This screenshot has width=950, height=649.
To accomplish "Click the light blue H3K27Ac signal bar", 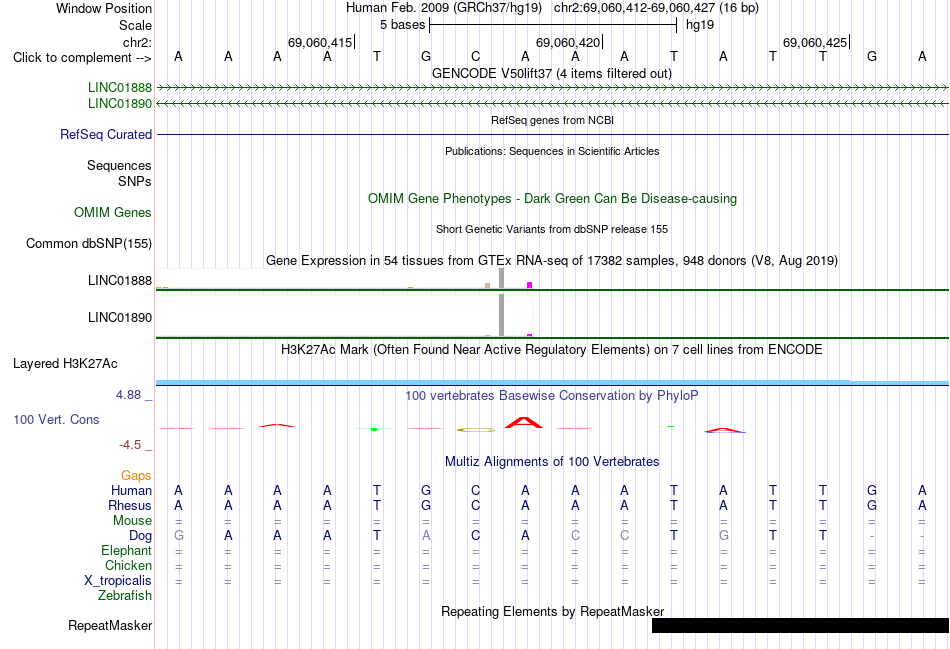I will (552, 382).
